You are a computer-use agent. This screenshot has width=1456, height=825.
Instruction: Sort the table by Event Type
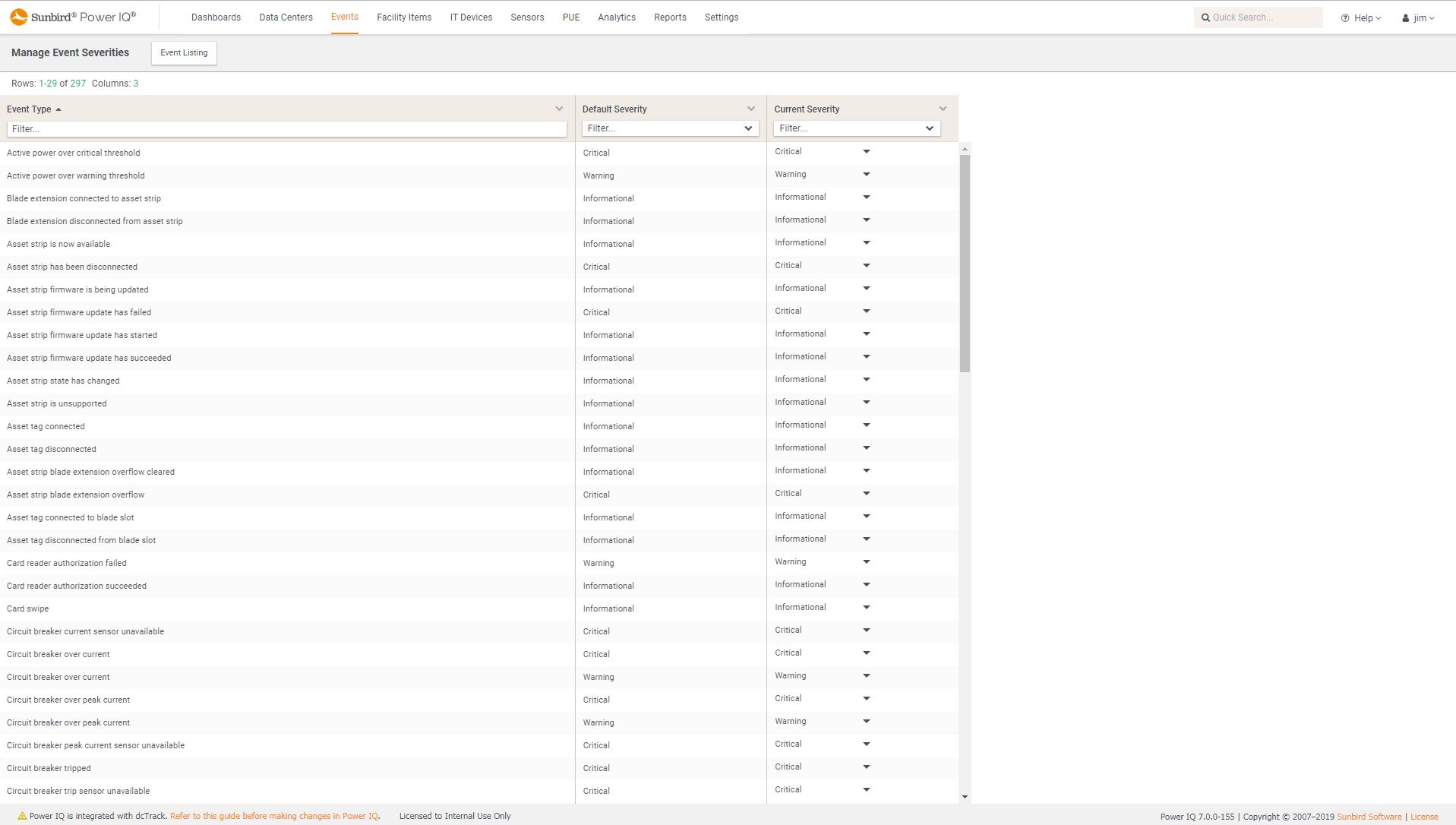[x=30, y=109]
